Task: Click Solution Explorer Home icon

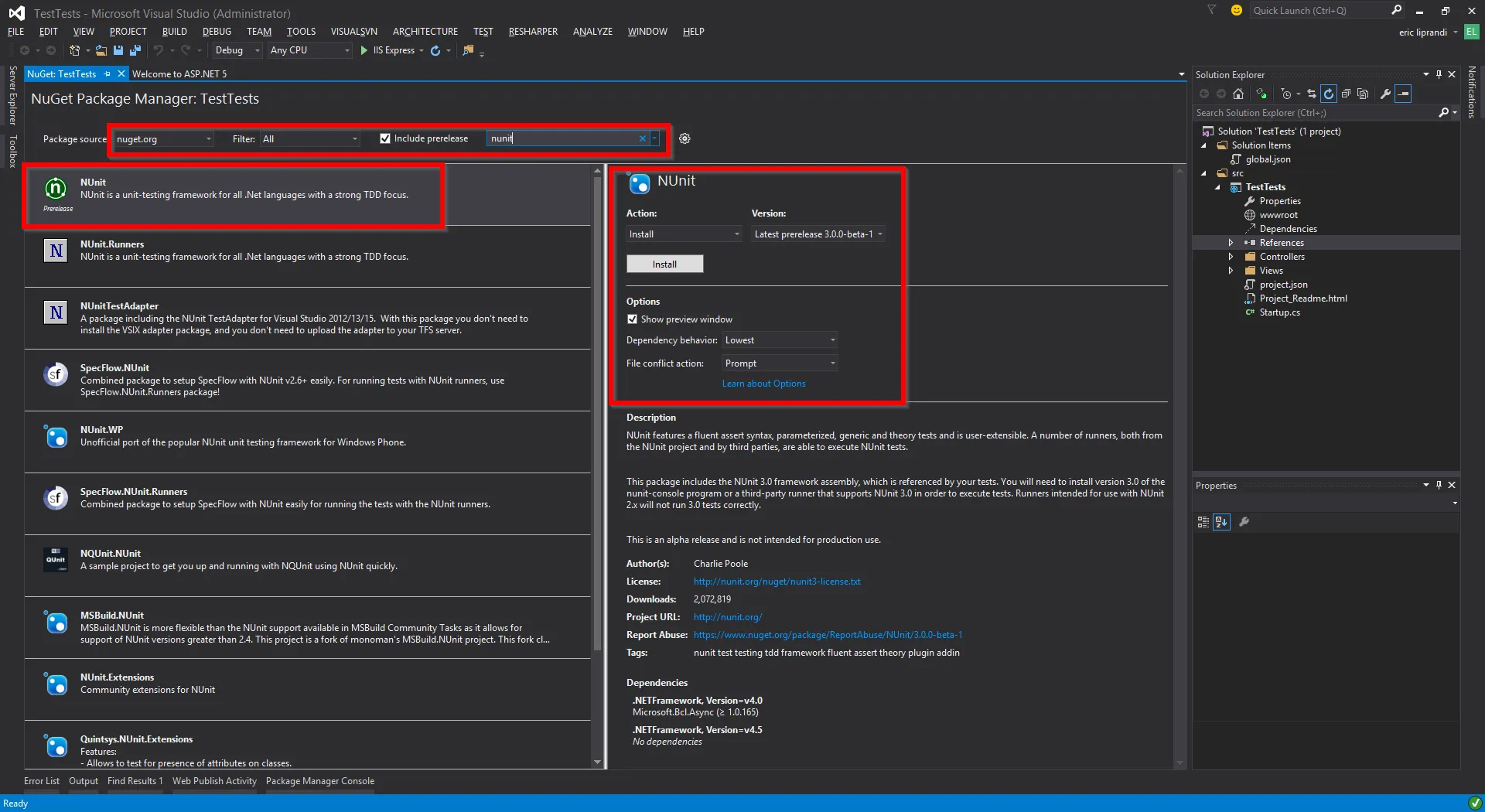Action: (1238, 94)
